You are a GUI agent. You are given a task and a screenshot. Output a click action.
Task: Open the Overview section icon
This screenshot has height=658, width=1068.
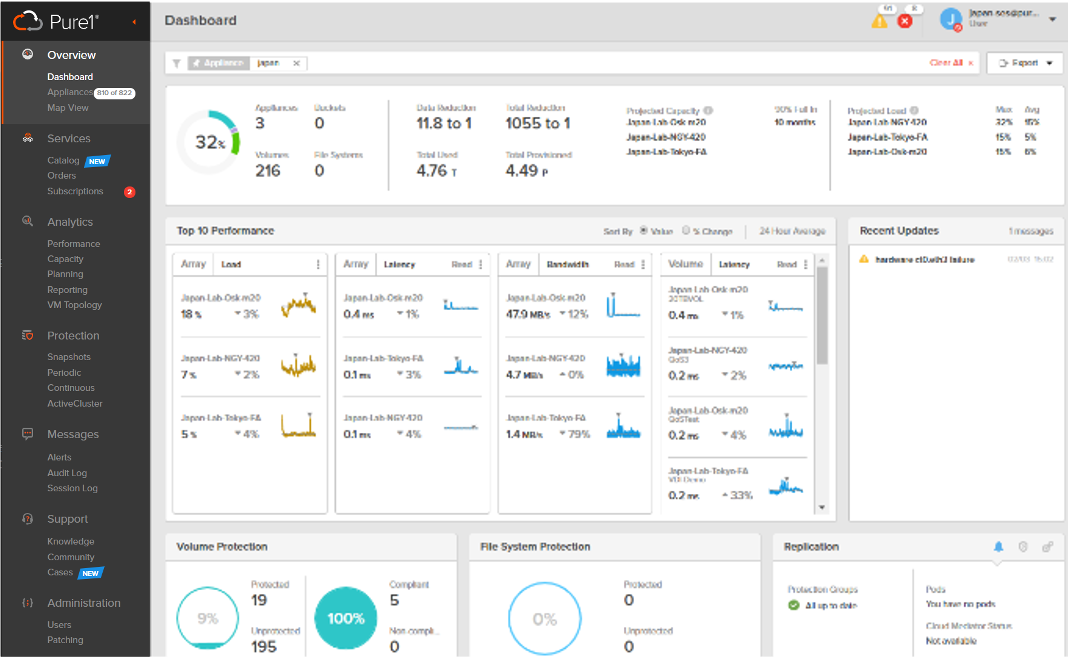click(x=27, y=54)
